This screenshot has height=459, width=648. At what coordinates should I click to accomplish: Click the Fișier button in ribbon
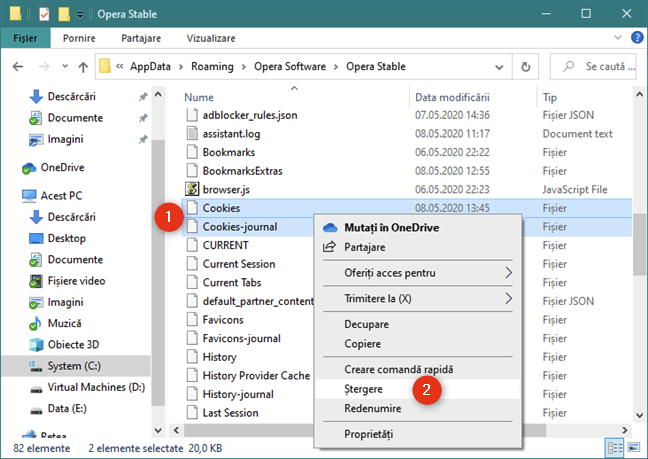(x=26, y=37)
